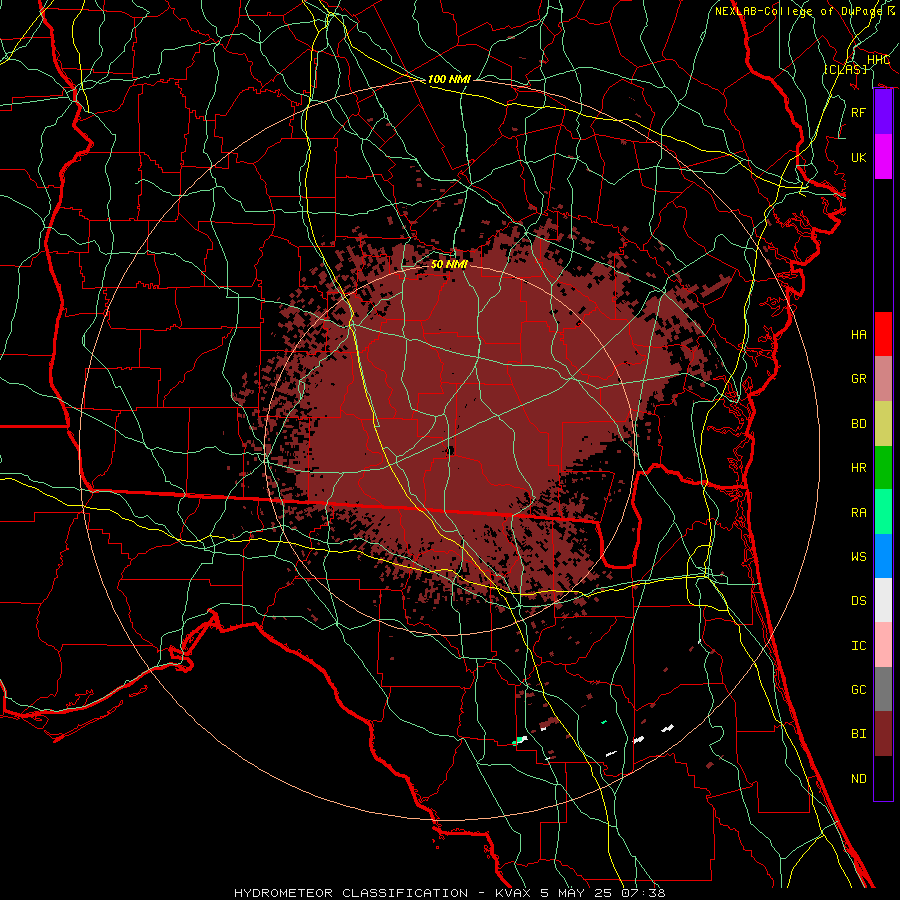The image size is (900, 900).
Task: Click the 'ND' legend label
Action: [x=859, y=779]
